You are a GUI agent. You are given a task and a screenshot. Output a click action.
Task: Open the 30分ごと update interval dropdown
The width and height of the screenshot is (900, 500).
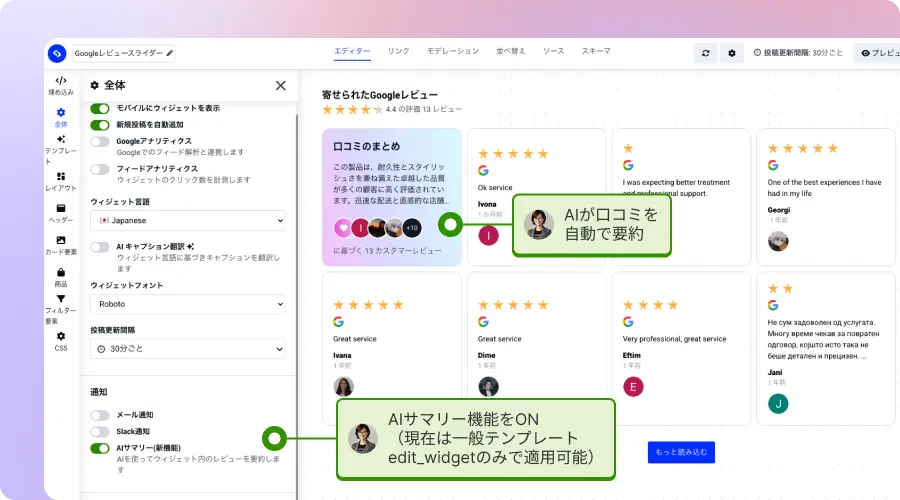coord(188,349)
